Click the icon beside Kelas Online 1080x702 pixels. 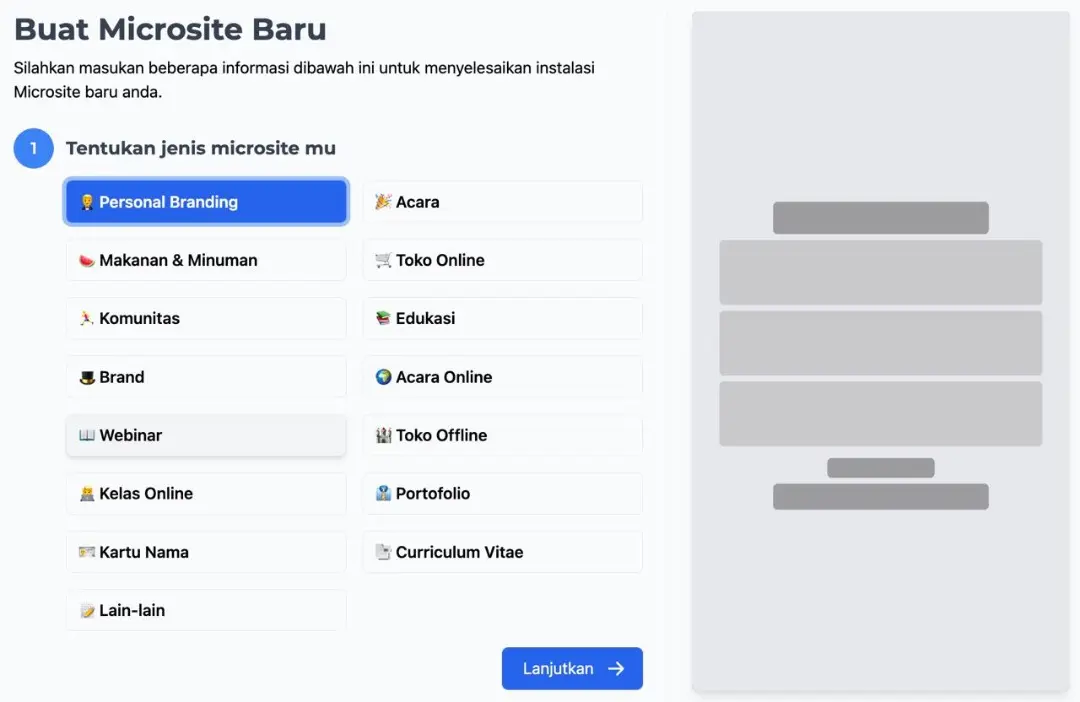click(87, 493)
